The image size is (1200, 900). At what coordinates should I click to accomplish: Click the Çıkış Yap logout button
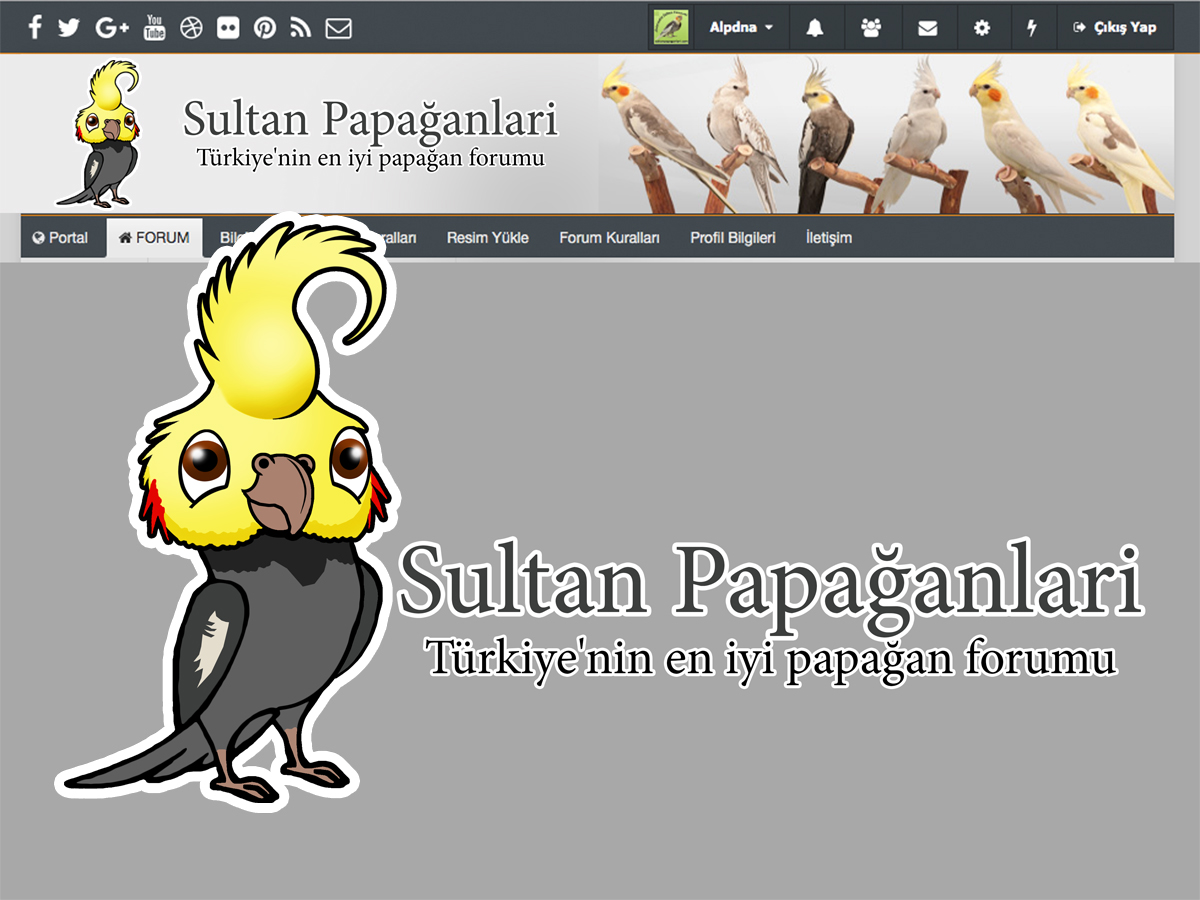1115,27
